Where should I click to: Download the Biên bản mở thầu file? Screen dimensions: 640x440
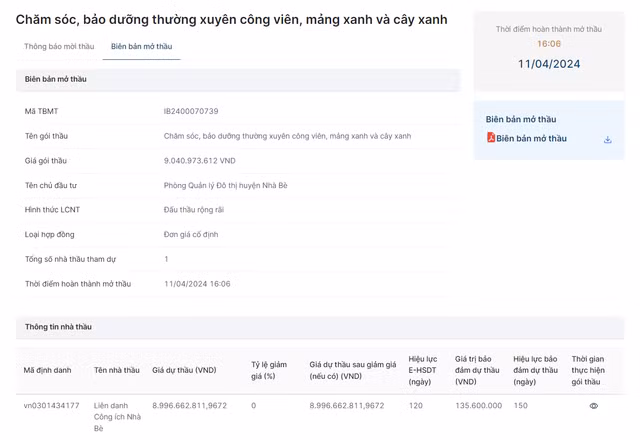pyautogui.click(x=607, y=139)
